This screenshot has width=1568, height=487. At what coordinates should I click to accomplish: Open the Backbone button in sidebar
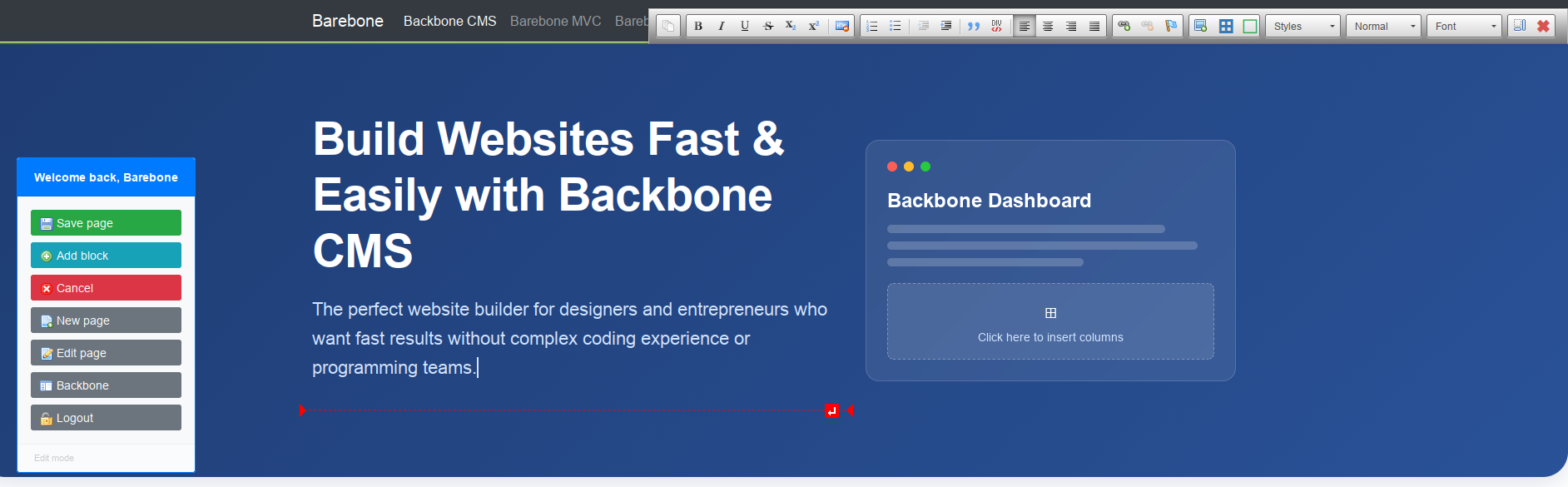[x=106, y=385]
